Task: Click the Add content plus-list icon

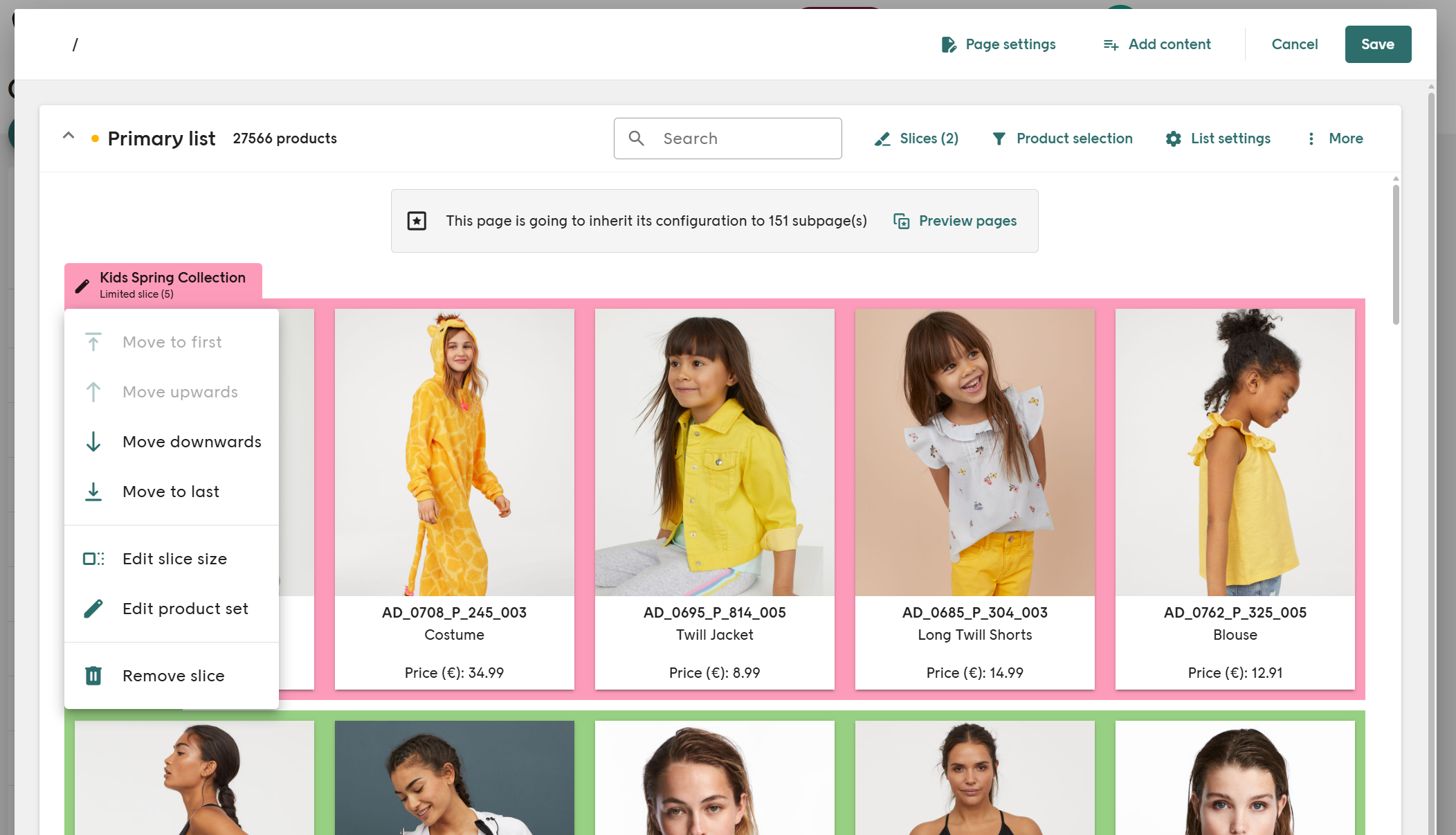Action: [1111, 45]
